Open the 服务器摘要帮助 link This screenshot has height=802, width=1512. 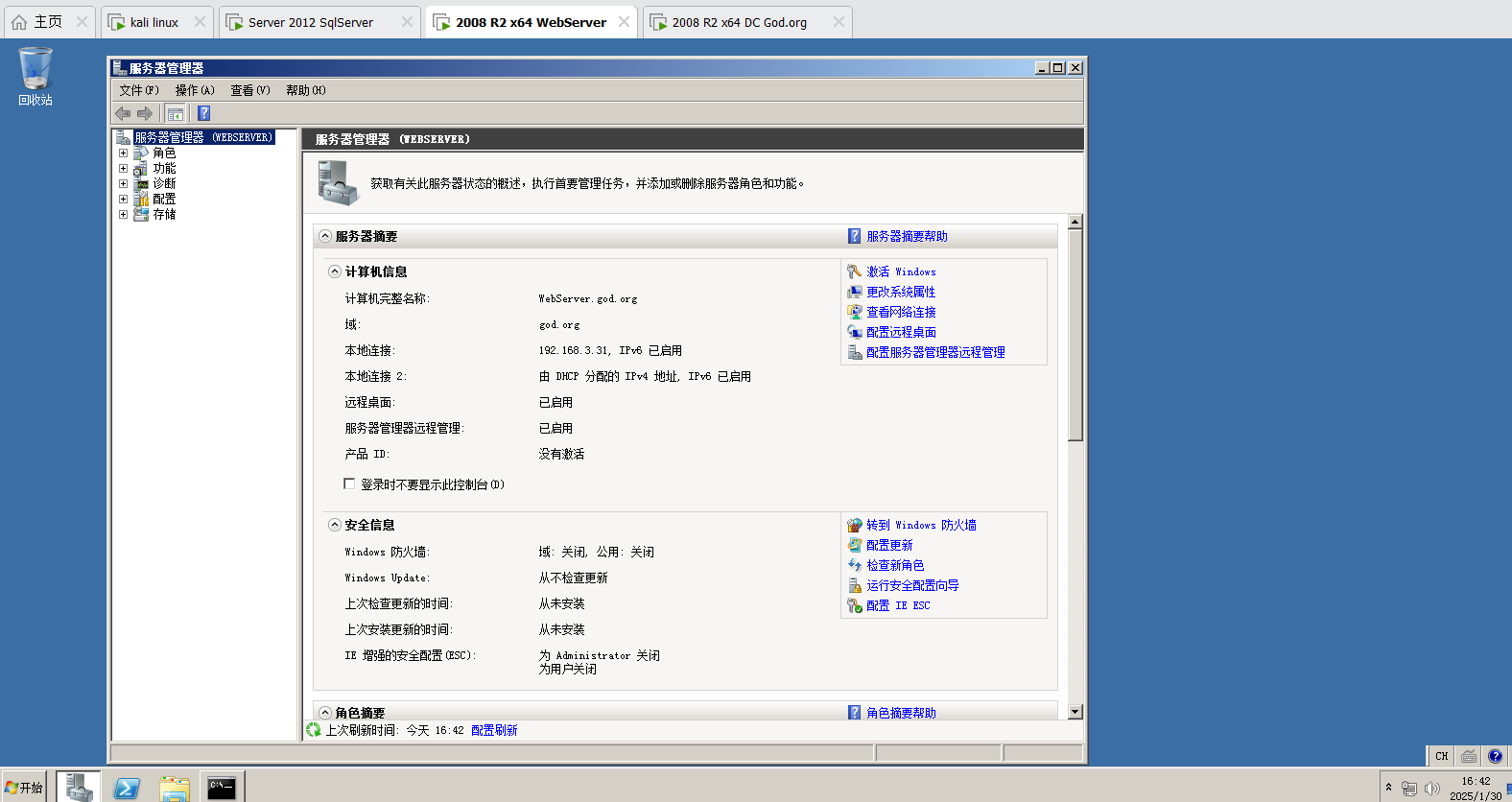pos(907,236)
